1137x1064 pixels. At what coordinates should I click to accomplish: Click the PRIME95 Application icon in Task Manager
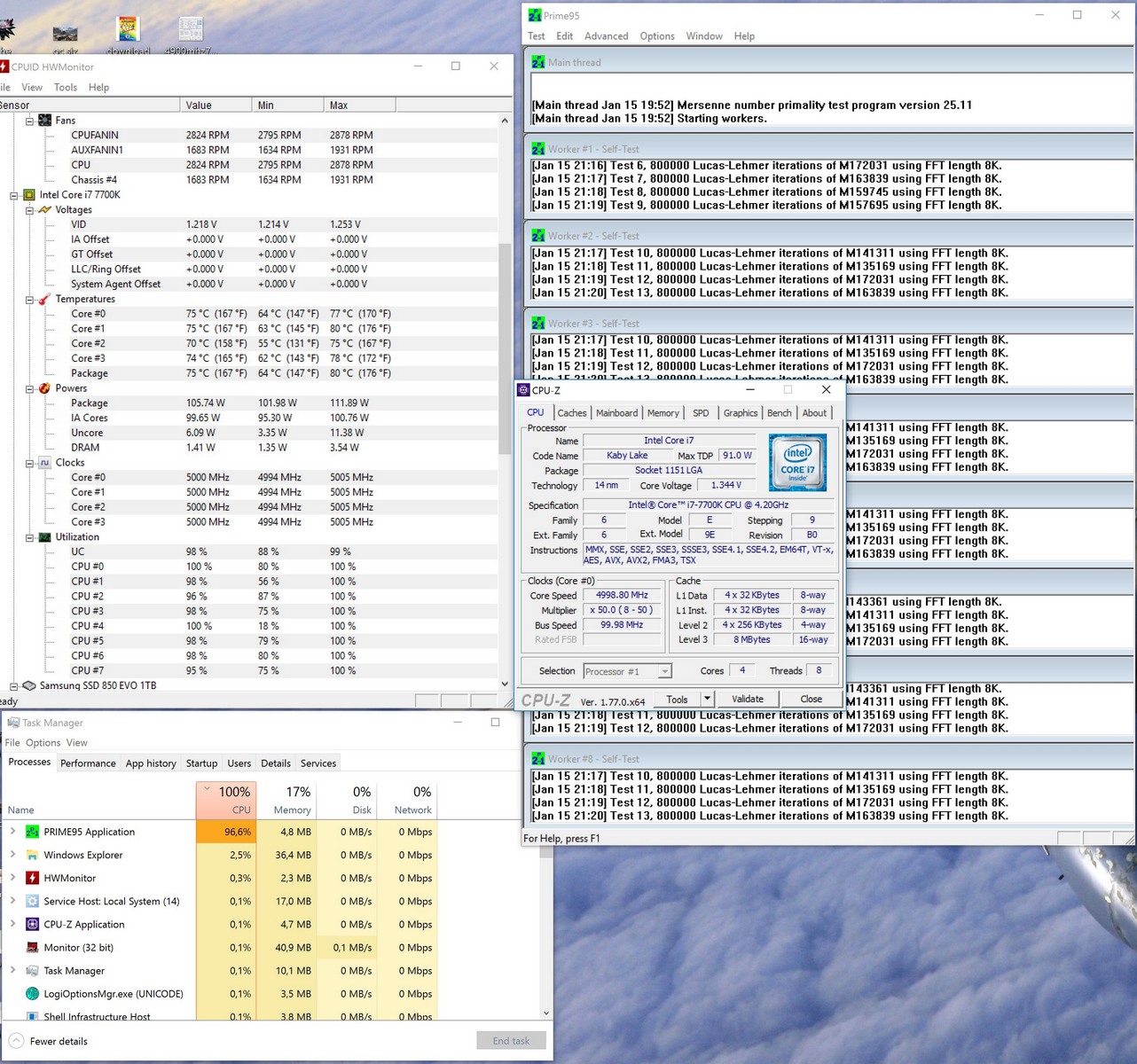coord(32,832)
